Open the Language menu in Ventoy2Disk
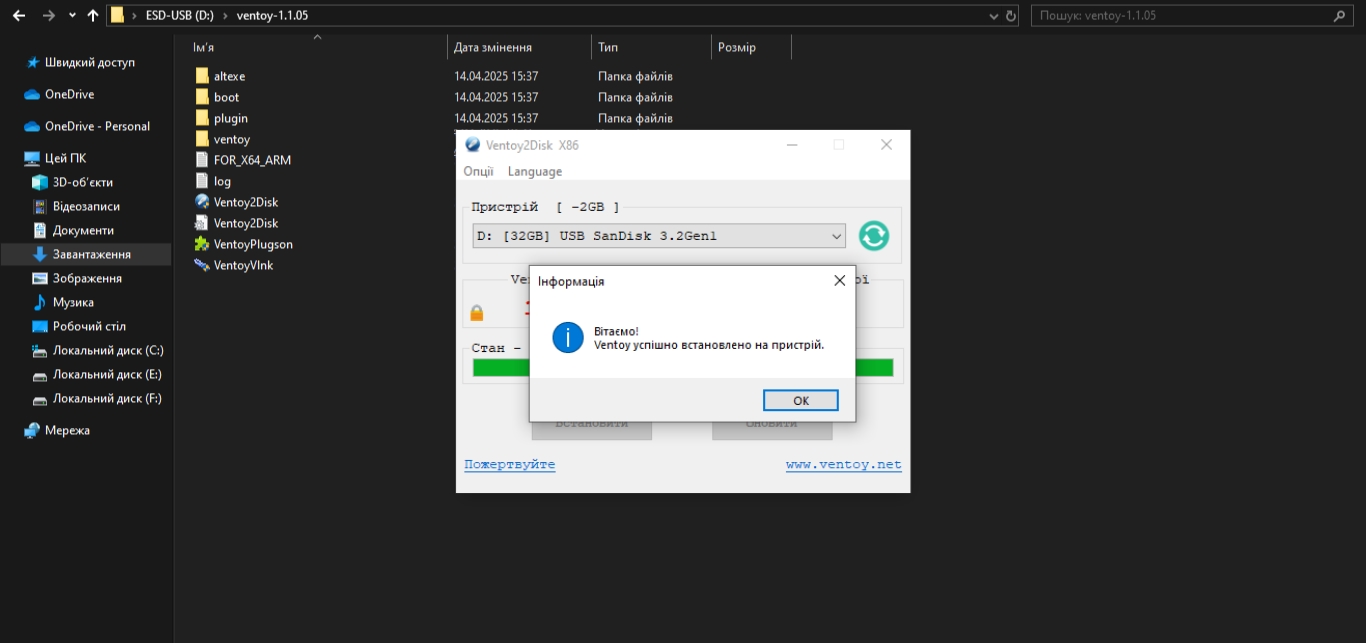 [x=535, y=171]
